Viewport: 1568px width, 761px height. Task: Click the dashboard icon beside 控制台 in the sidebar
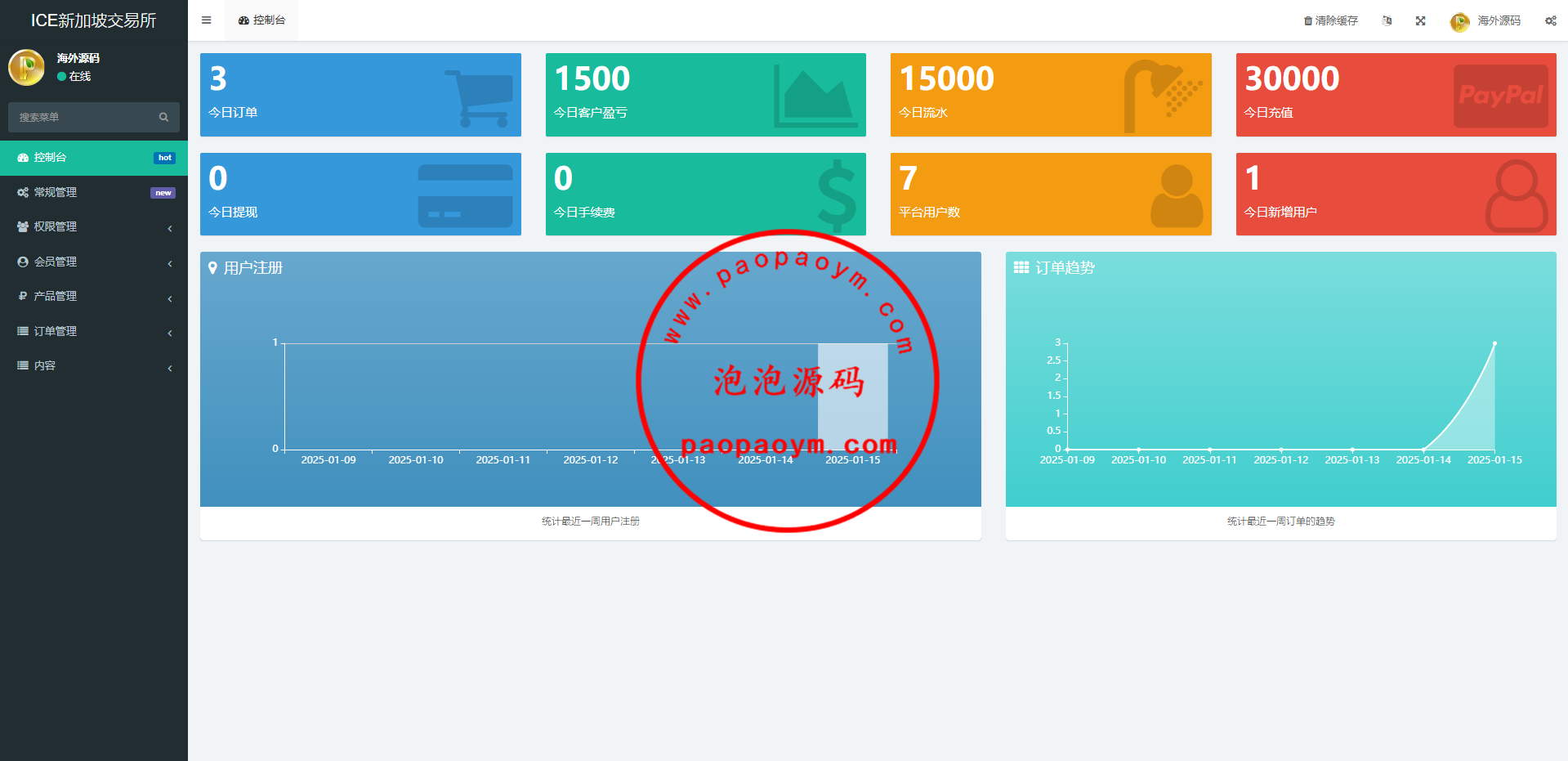(x=23, y=158)
